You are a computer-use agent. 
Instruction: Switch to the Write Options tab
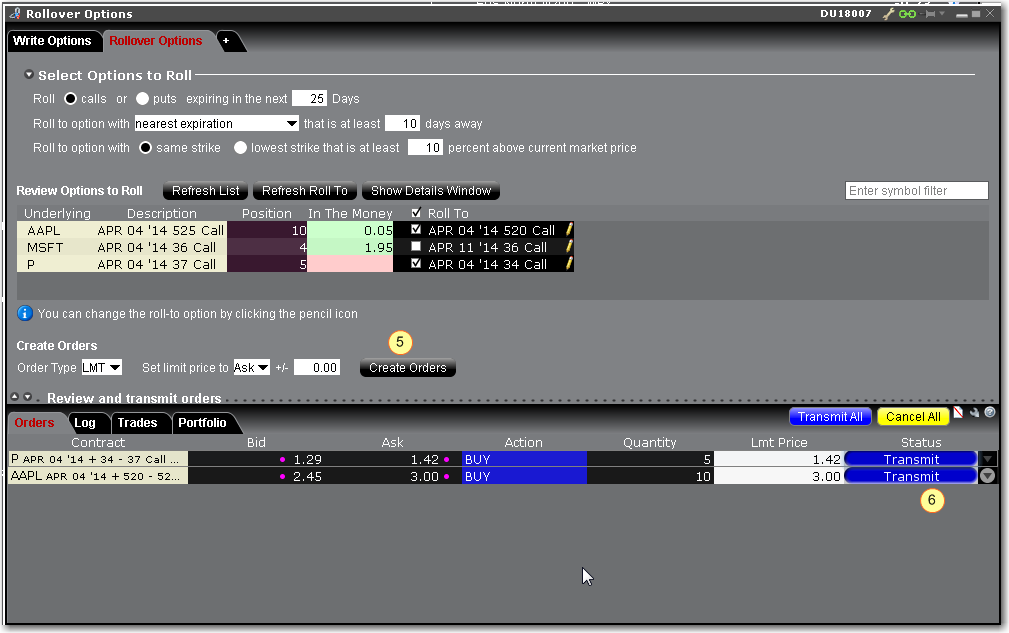click(x=52, y=41)
